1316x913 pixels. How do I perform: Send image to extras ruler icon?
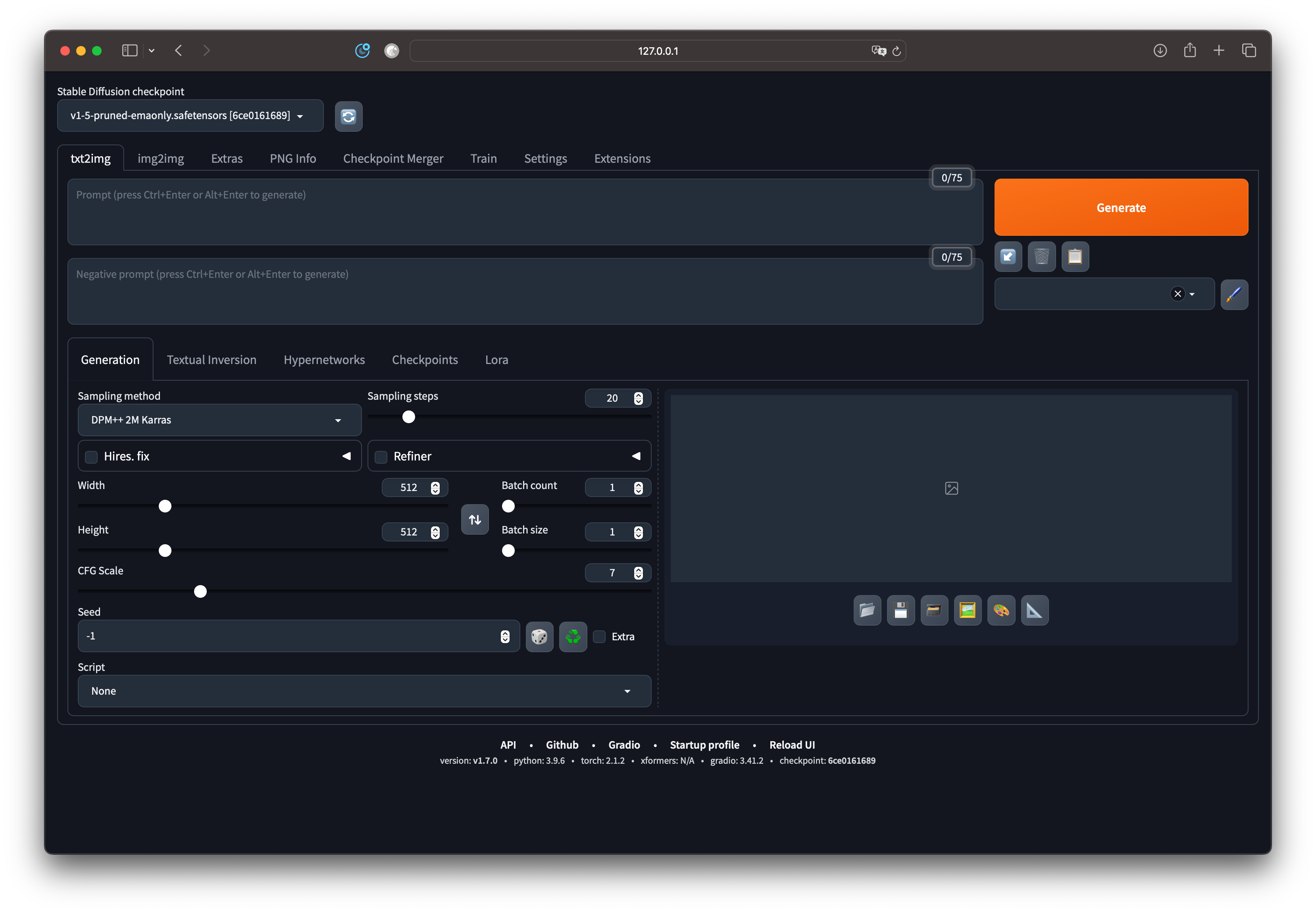click(x=1034, y=610)
